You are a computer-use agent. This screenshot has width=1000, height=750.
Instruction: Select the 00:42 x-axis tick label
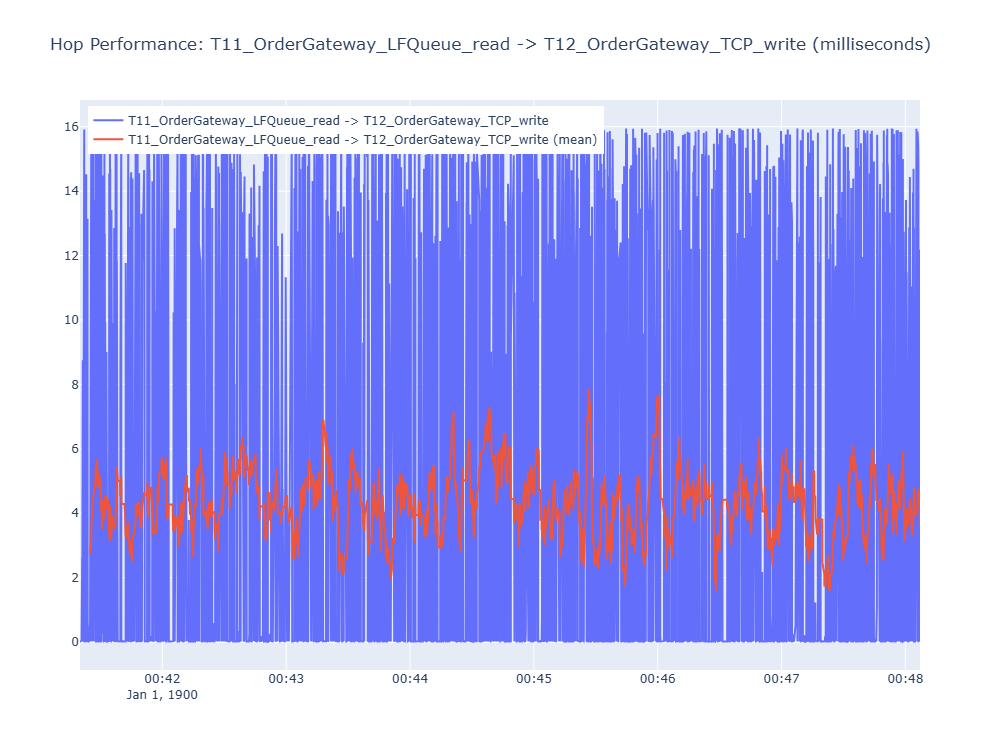point(163,679)
